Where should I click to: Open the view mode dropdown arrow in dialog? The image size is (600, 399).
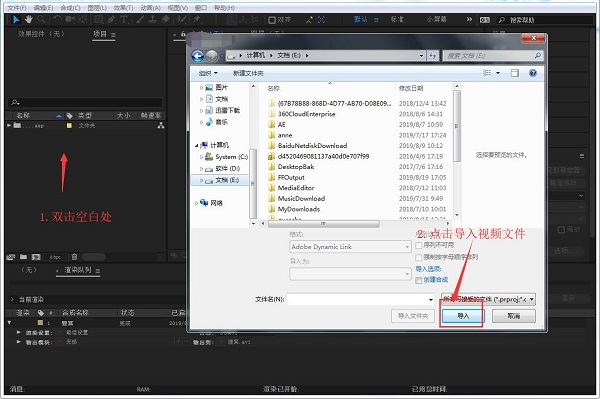pos(498,73)
